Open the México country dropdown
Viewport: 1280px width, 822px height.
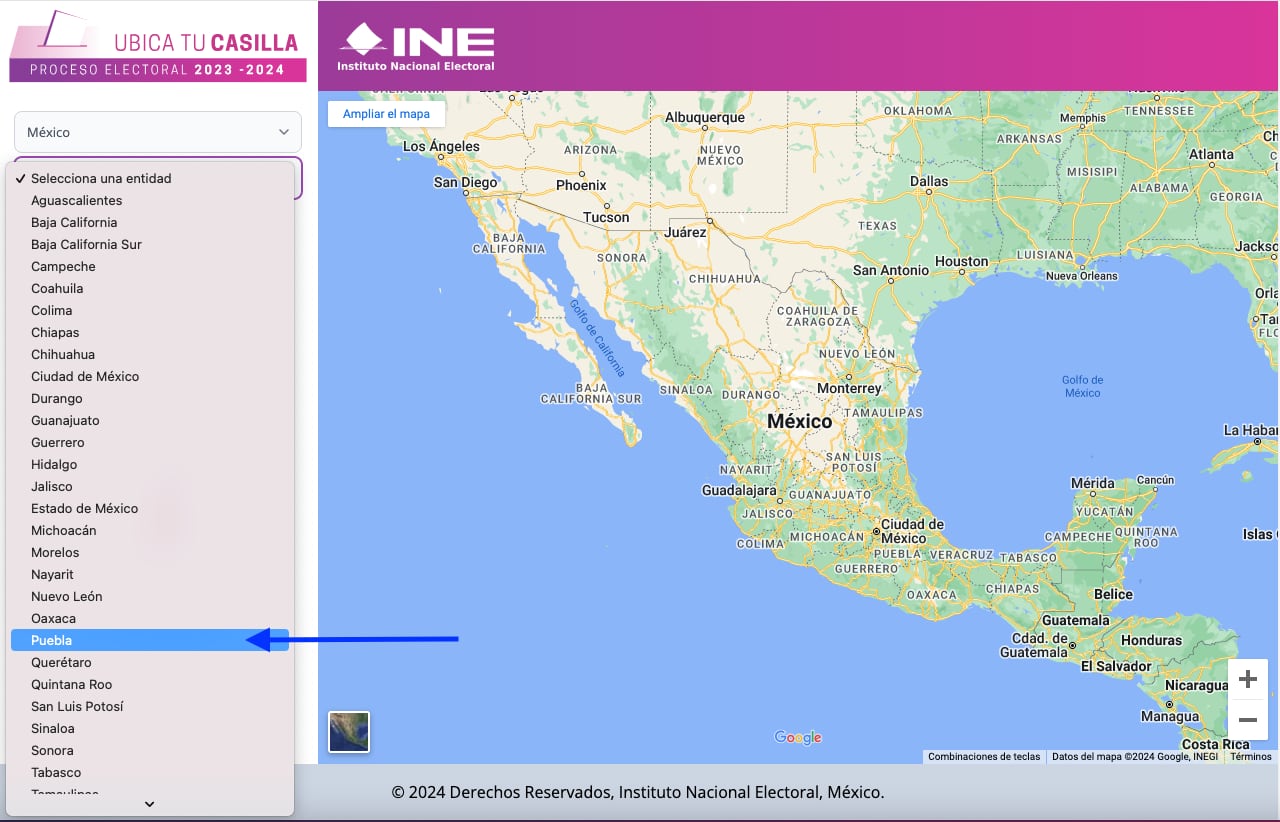[x=158, y=132]
